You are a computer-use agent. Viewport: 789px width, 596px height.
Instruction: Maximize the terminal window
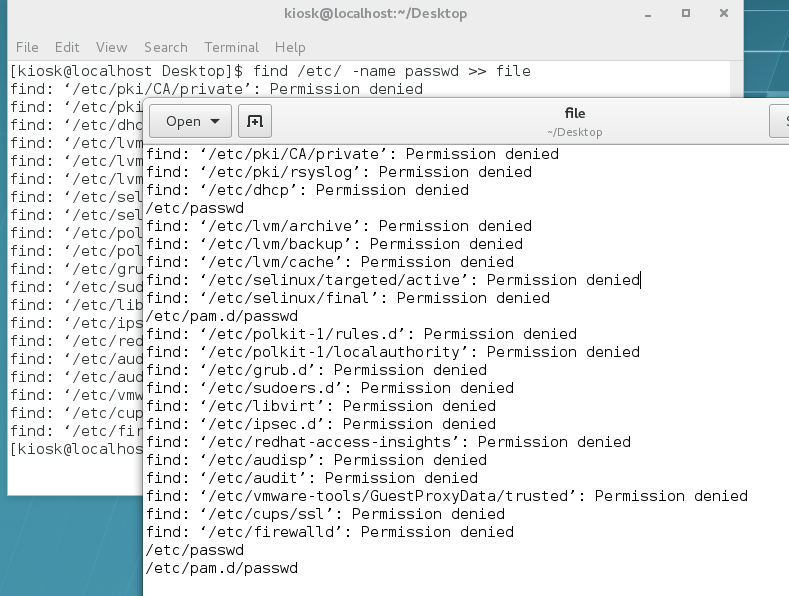click(x=686, y=14)
